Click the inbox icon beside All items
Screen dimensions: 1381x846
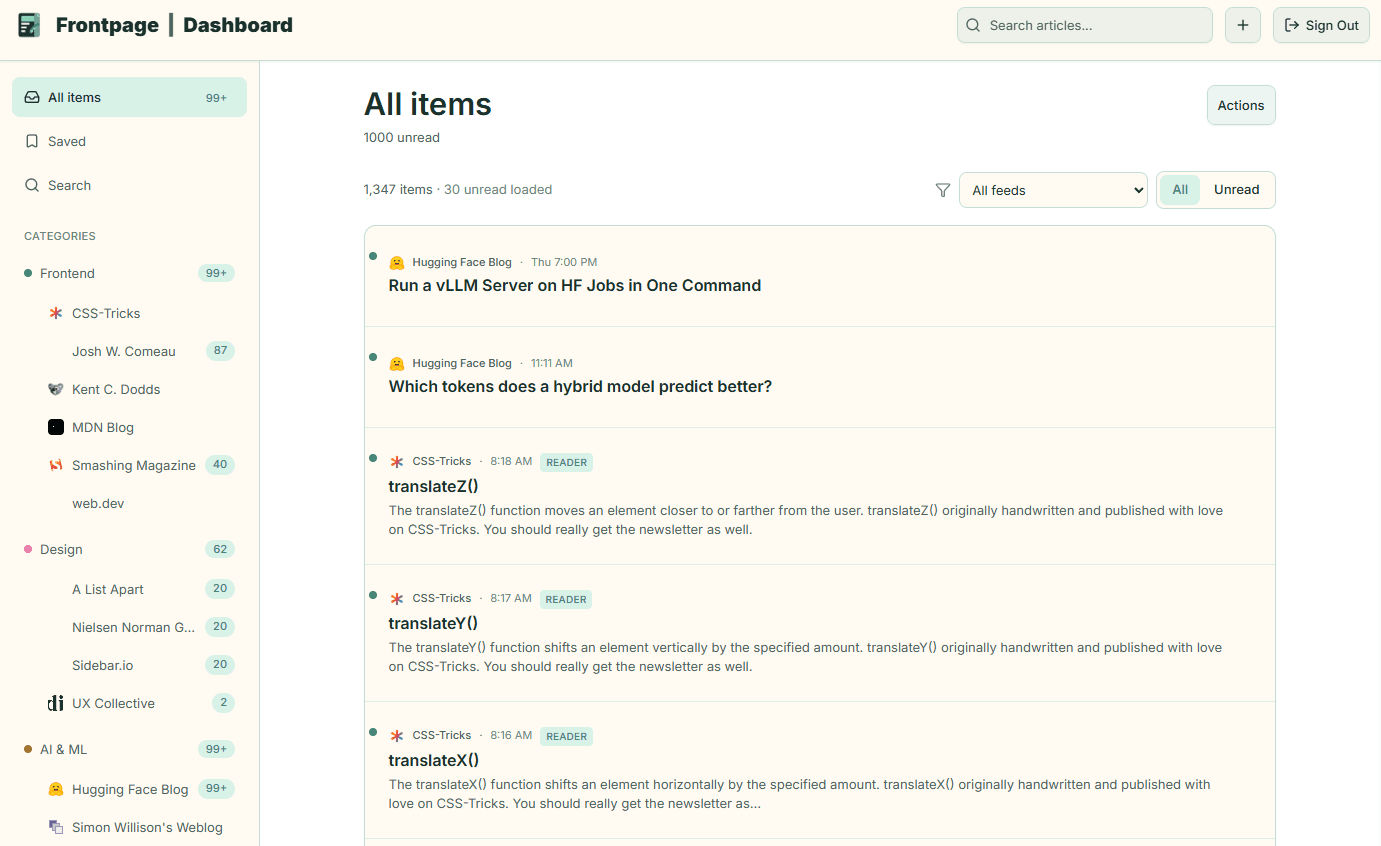(32, 97)
